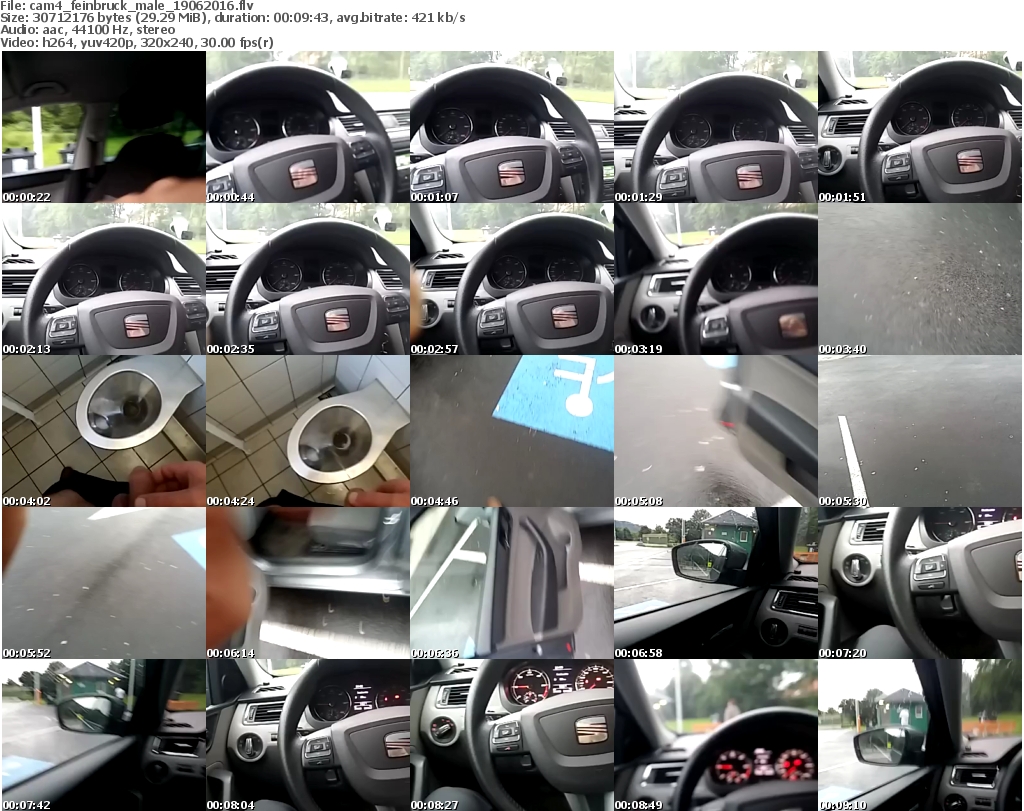Viewport: 1024px width, 811px height.
Task: Click the Audio aac 44100 Hz line
Action: coord(88,30)
